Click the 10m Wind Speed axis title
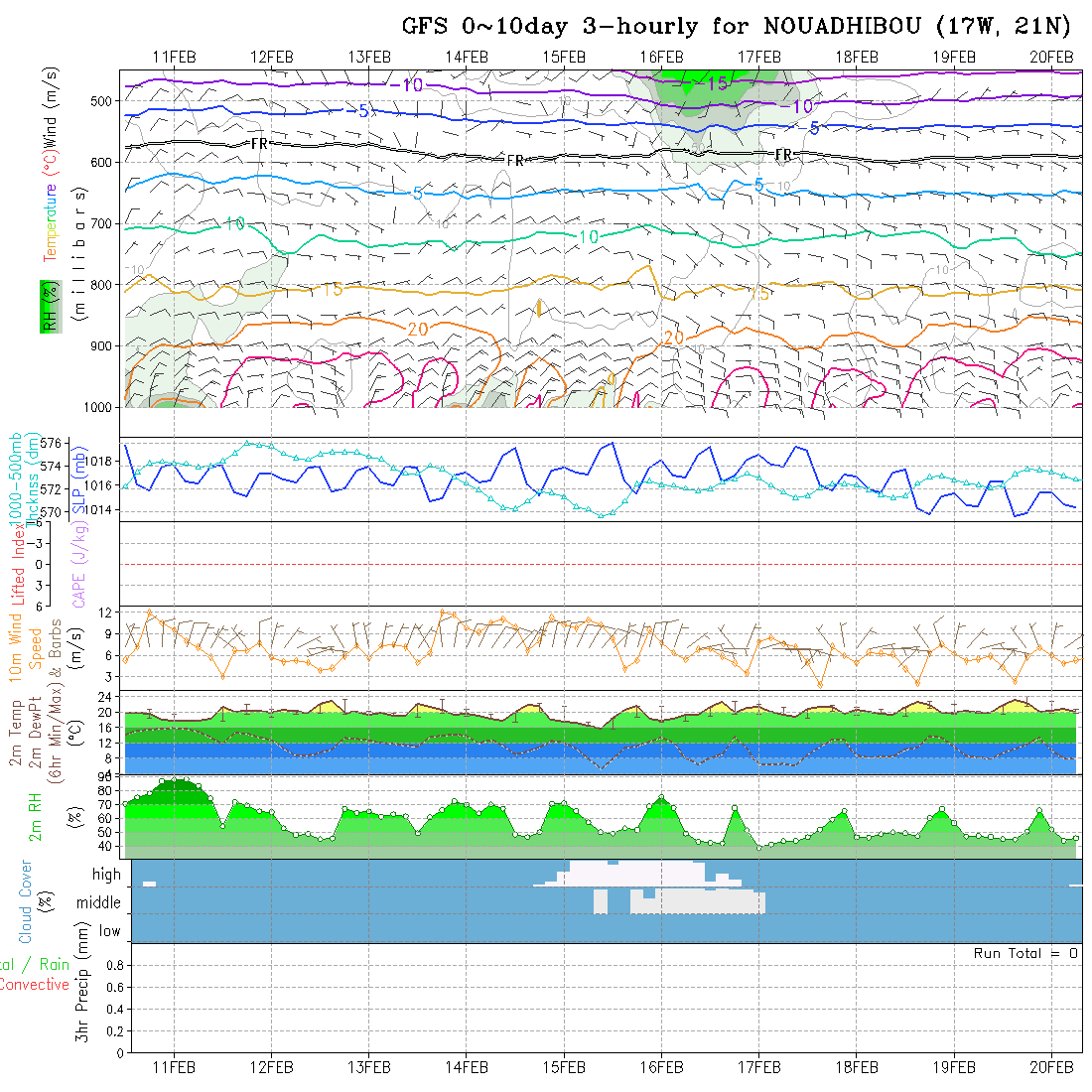This screenshot has height=1092, width=1092. pyautogui.click(x=25, y=647)
